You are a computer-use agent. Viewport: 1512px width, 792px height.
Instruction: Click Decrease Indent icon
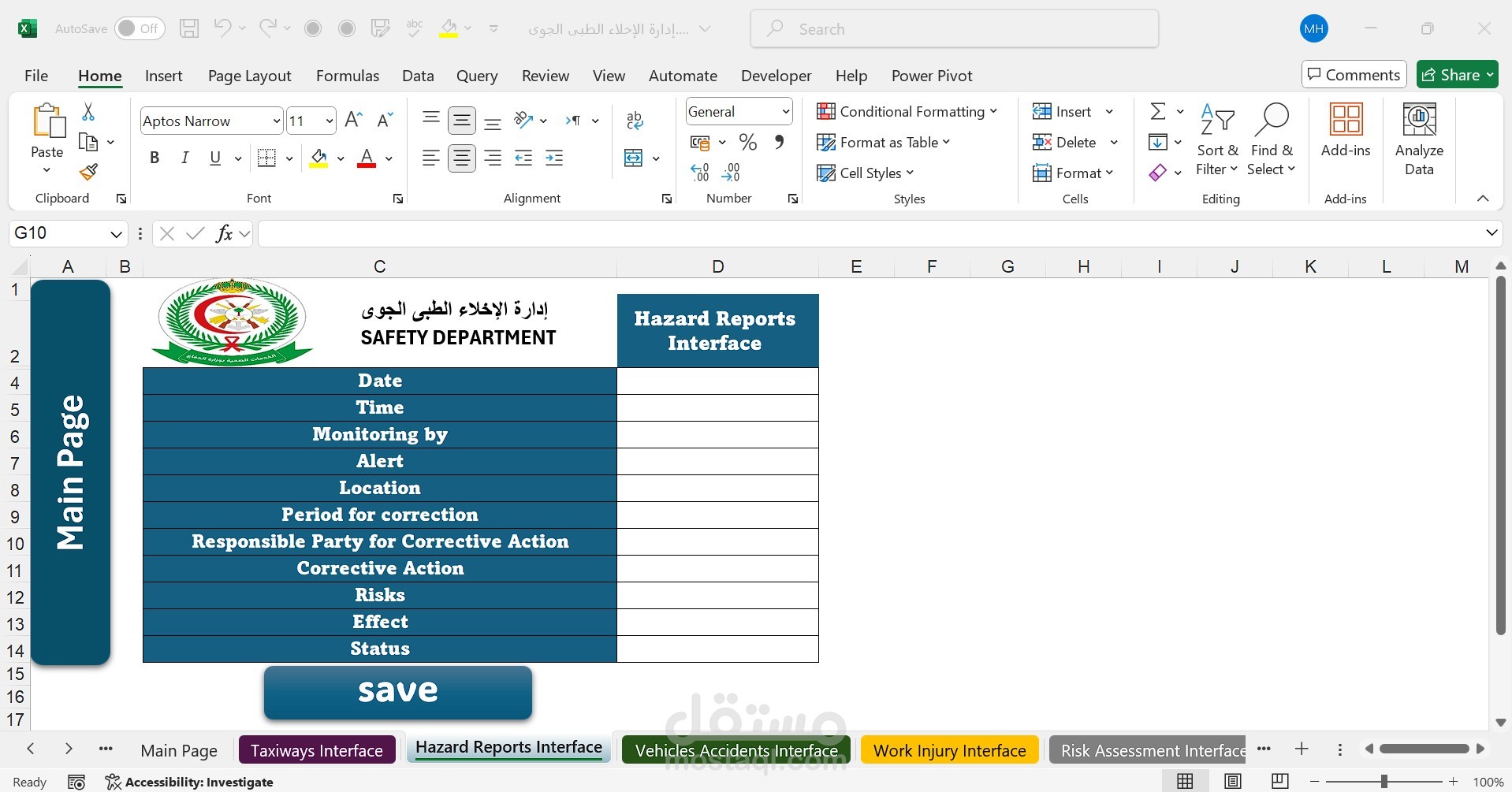tap(523, 158)
